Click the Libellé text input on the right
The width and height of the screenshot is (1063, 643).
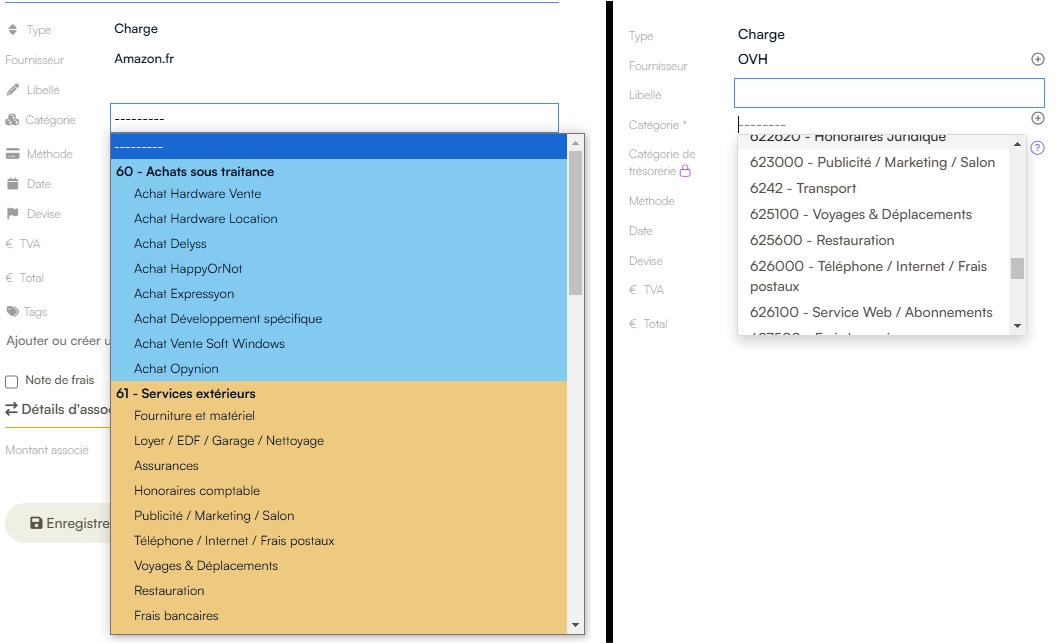888,94
